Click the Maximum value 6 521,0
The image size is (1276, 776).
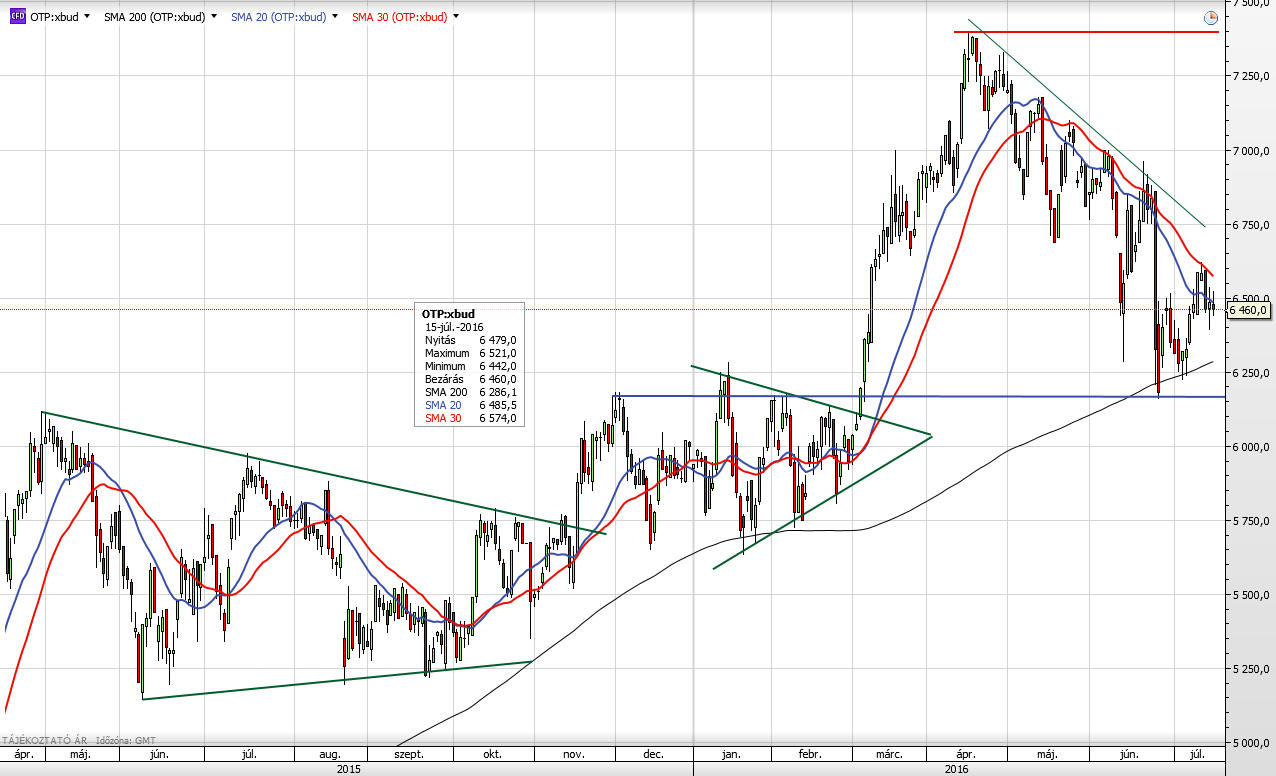coord(497,353)
